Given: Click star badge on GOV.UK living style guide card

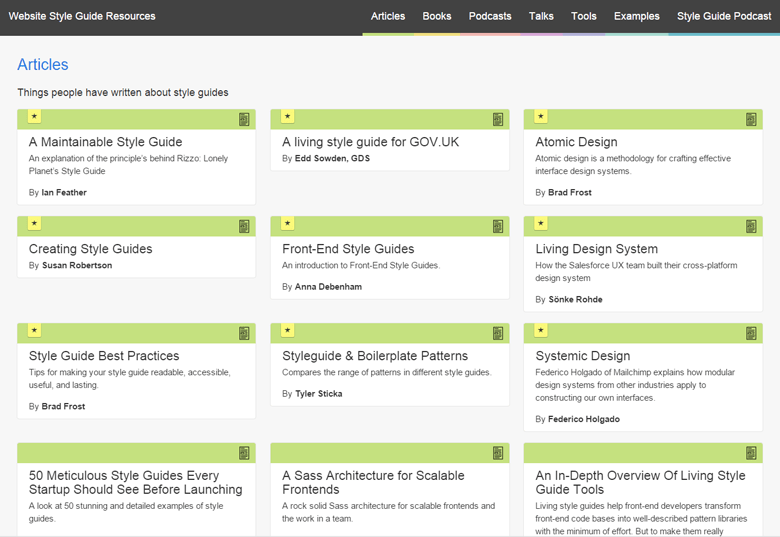Looking at the screenshot, I should pyautogui.click(x=288, y=116).
